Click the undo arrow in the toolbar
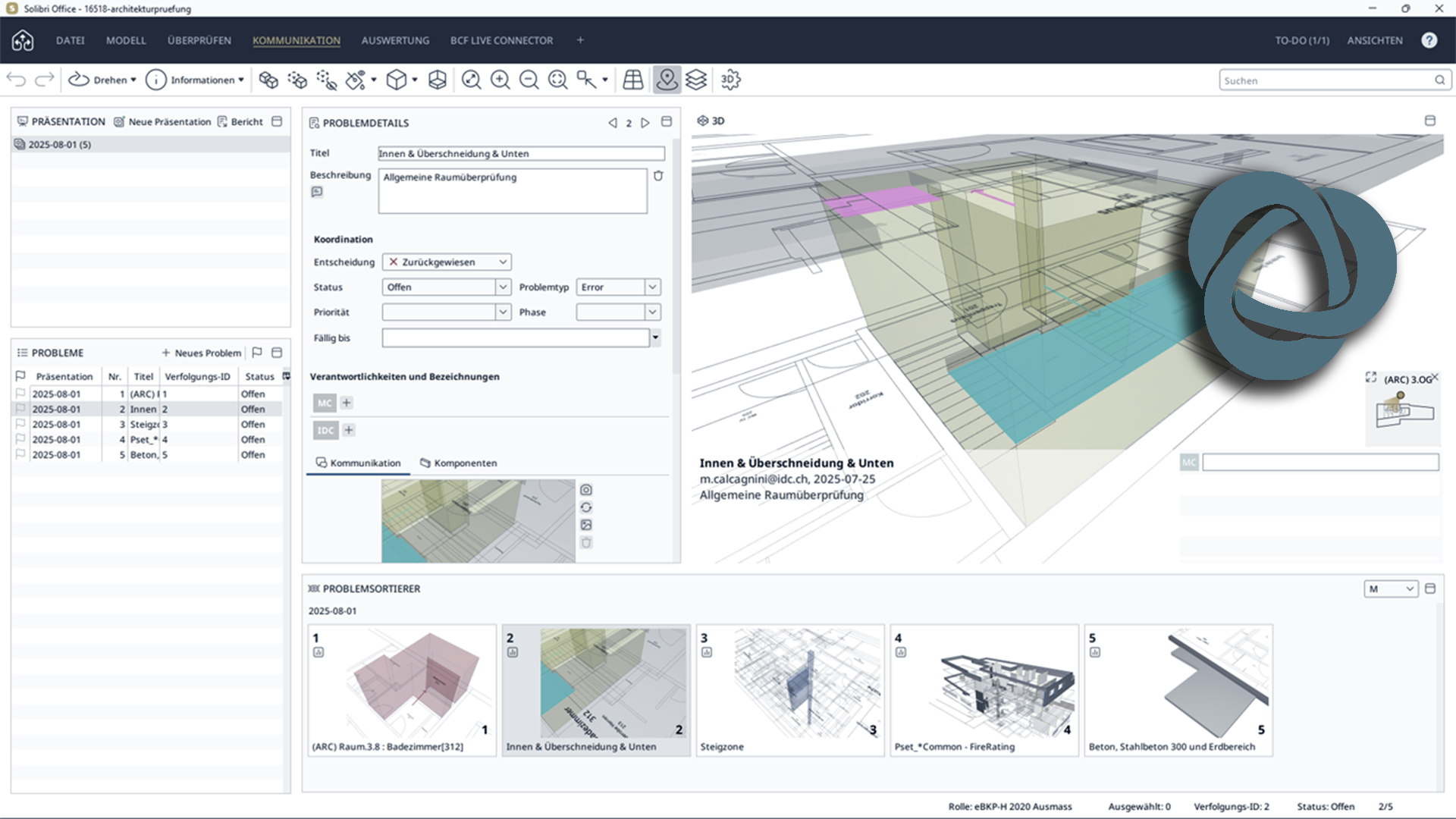This screenshot has width=1456, height=819. coord(16,80)
